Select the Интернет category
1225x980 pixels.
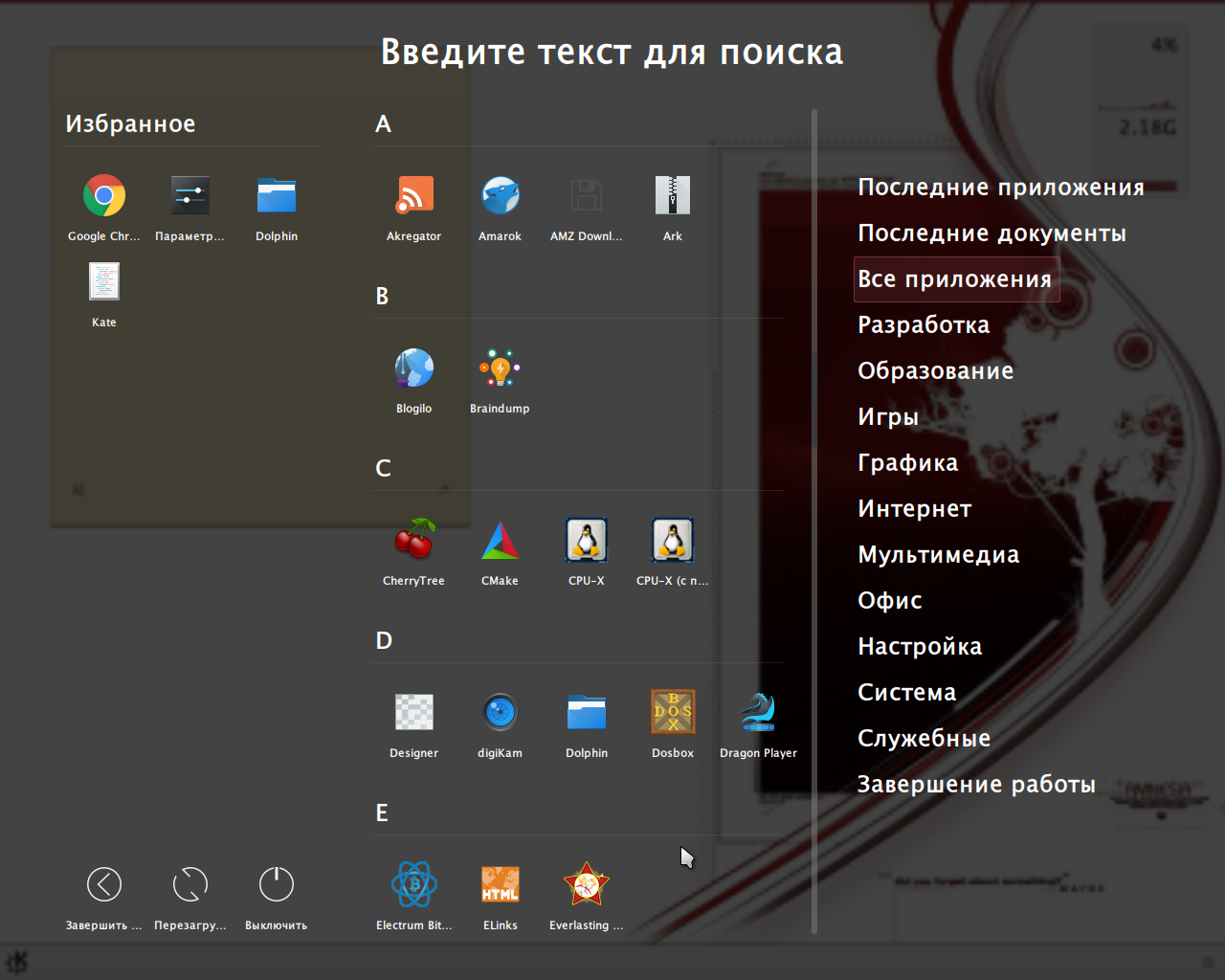pos(914,509)
